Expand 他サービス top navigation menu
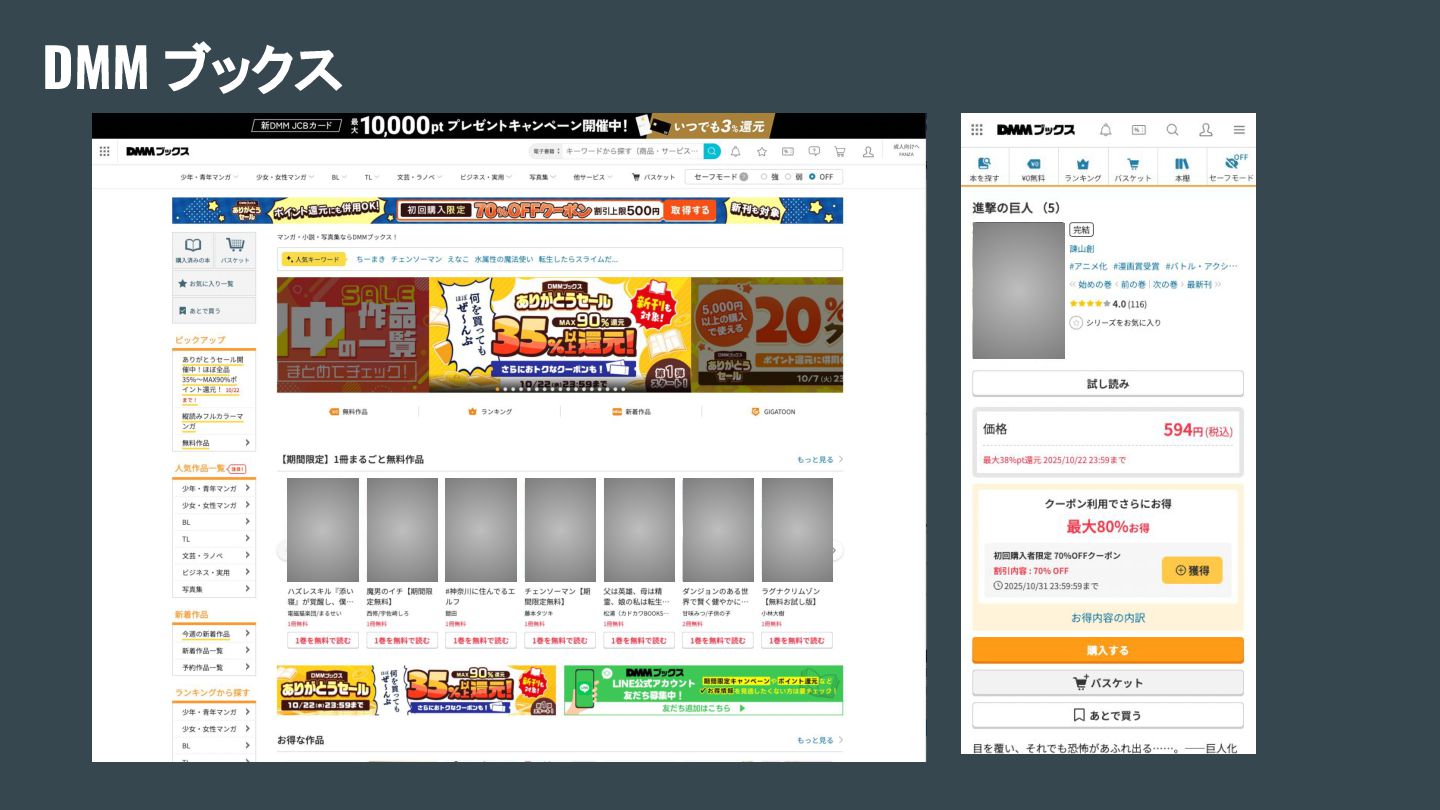 point(595,177)
